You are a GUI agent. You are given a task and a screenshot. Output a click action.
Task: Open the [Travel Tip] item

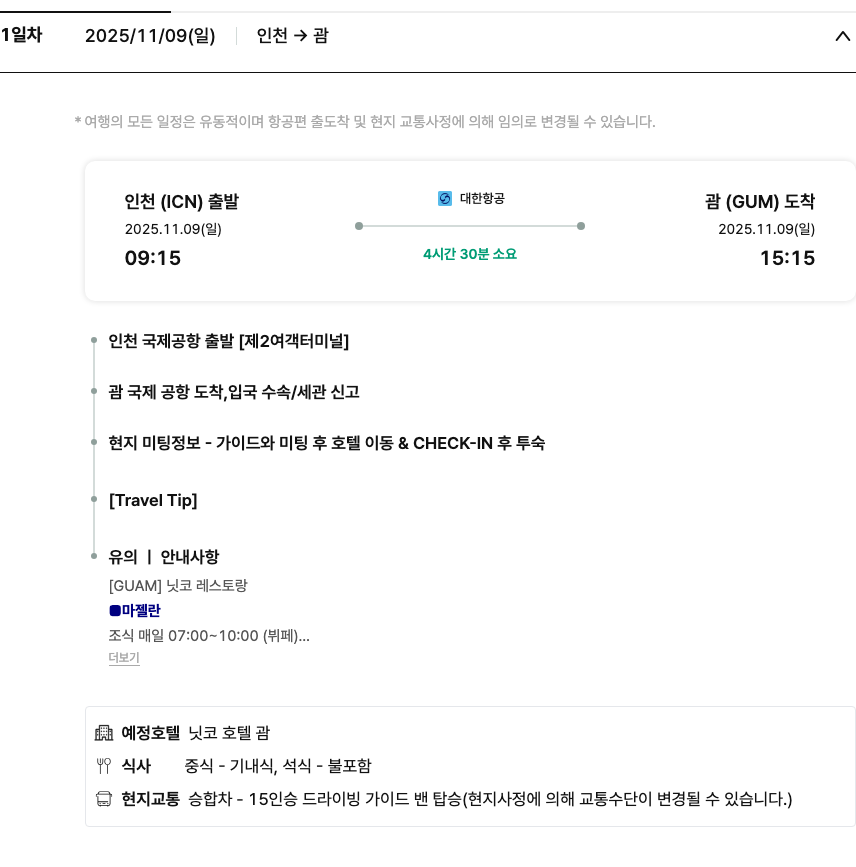click(153, 500)
